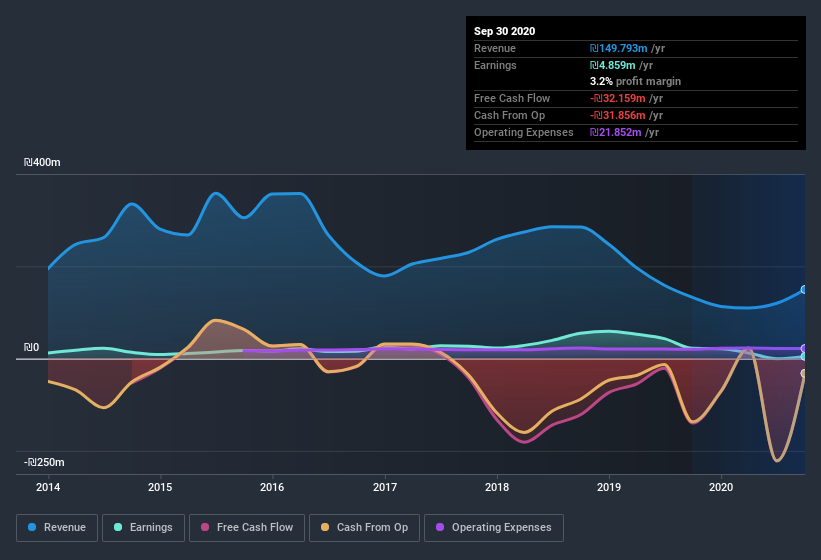Click the Sep 30 2020 tooltip header
This screenshot has height=560, width=821.
504,31
